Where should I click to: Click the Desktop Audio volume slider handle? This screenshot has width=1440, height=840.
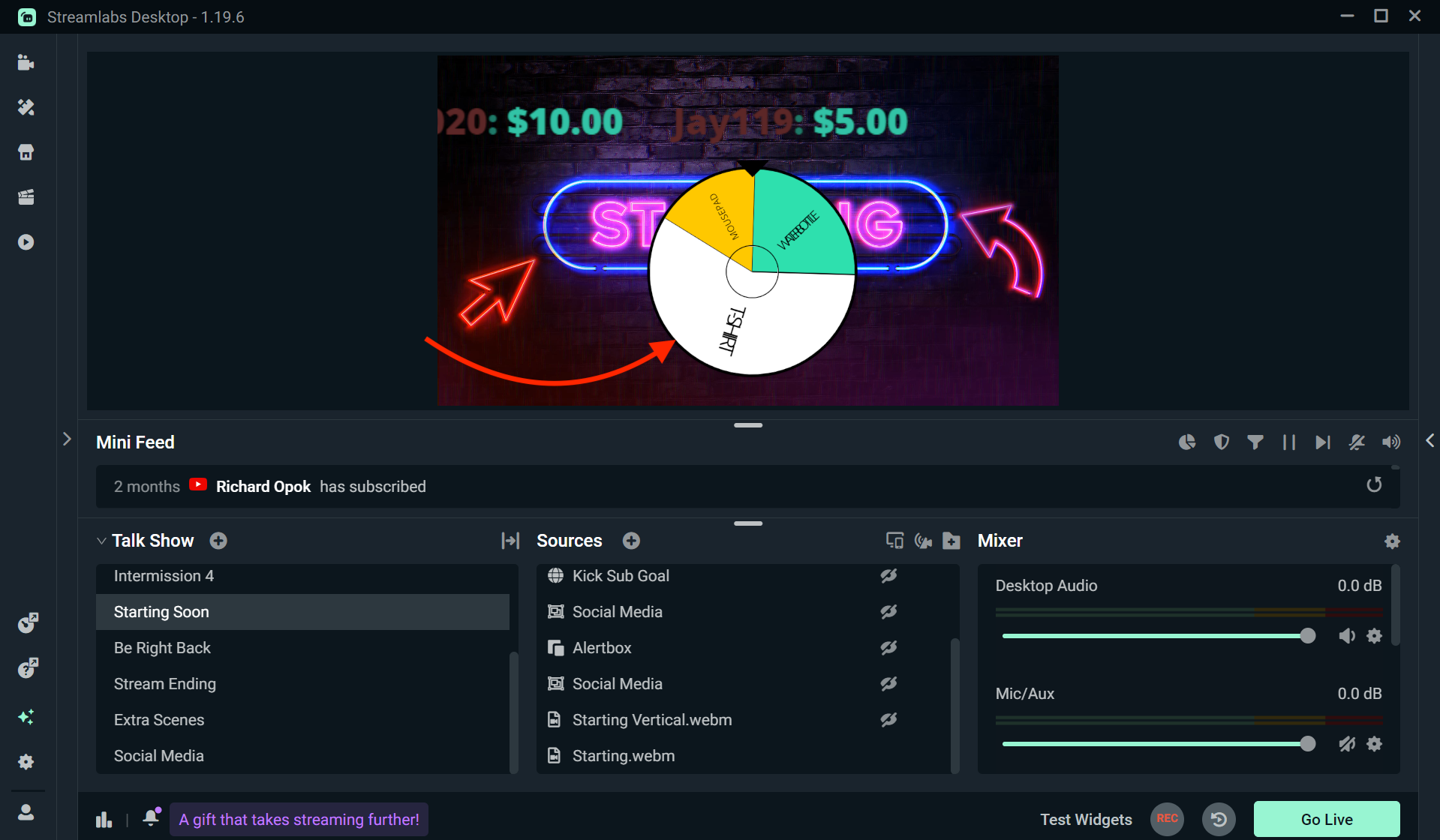tap(1307, 636)
